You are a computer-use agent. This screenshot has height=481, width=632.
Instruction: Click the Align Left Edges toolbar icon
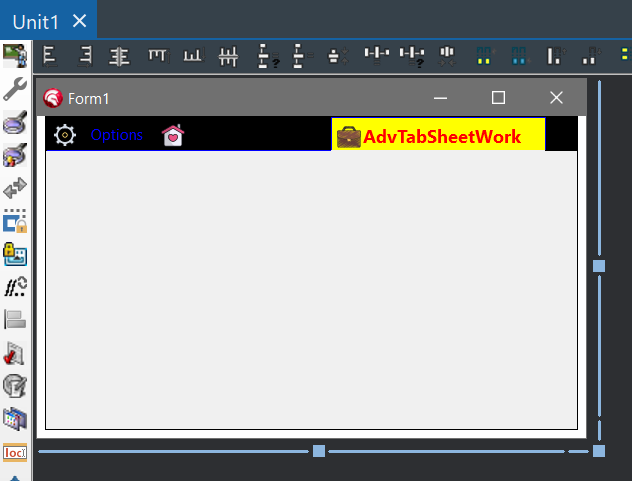(x=49, y=56)
